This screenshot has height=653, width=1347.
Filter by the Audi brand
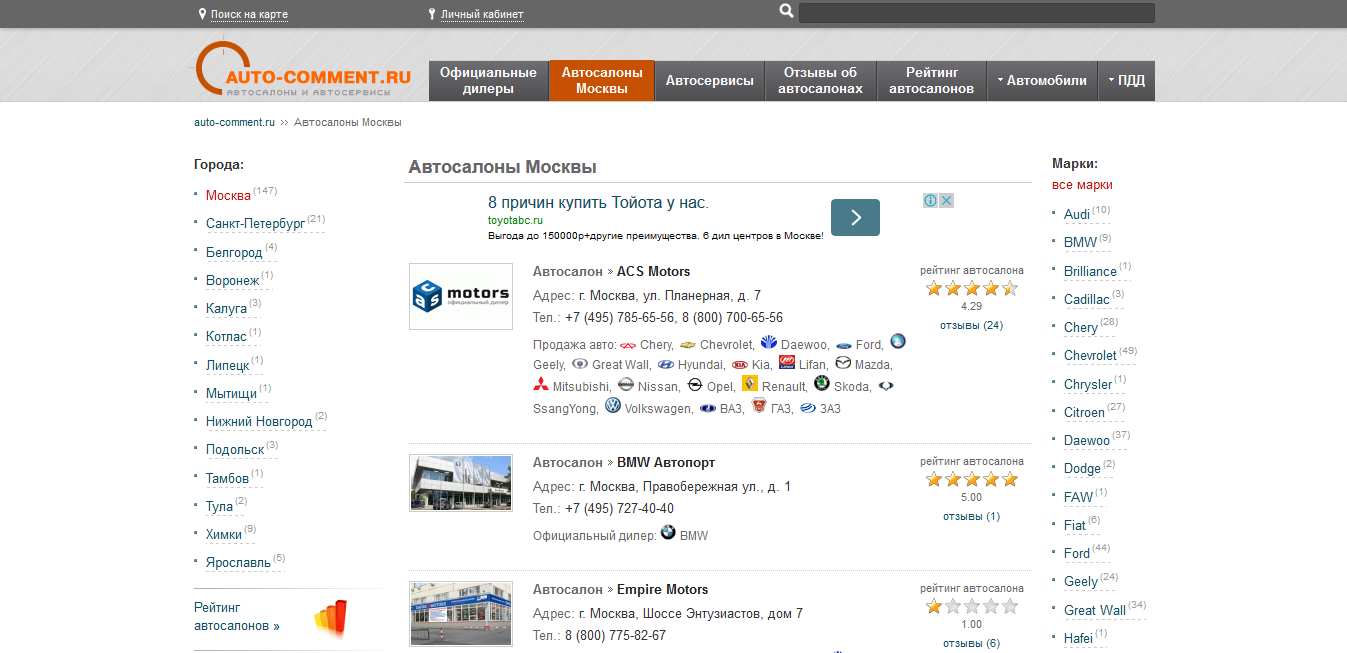click(x=1077, y=214)
